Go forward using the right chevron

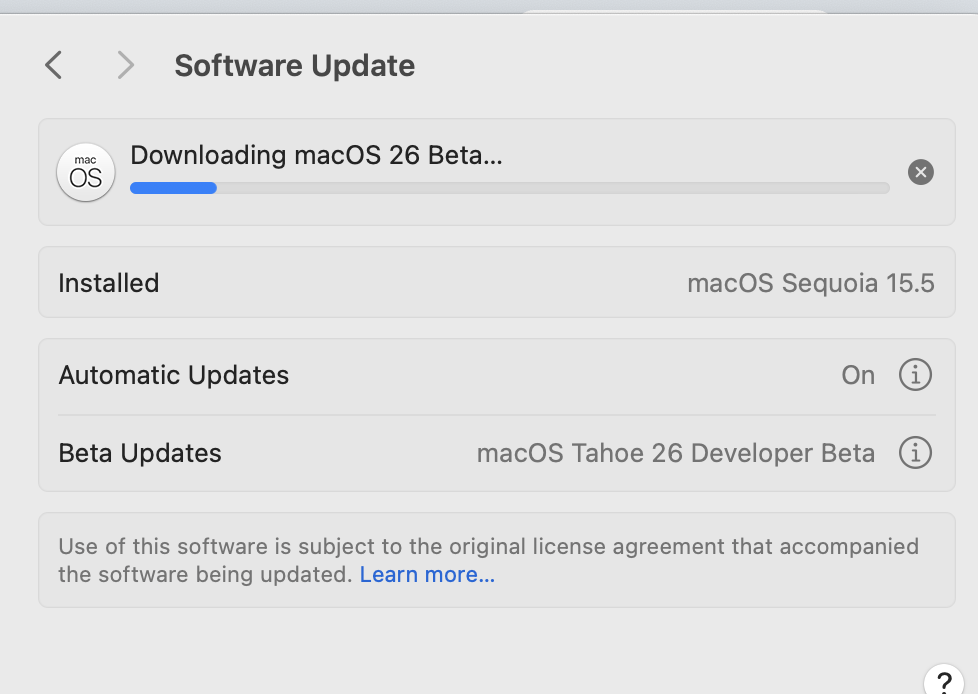click(x=125, y=66)
